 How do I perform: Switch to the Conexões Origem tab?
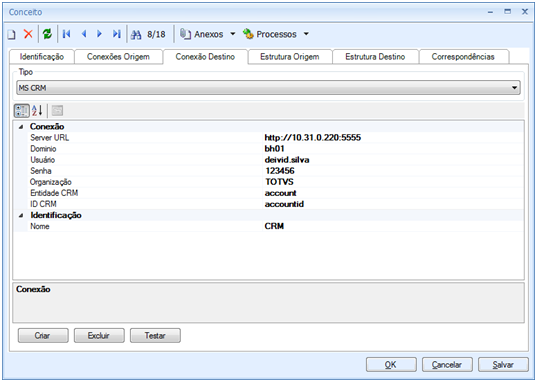point(118,57)
